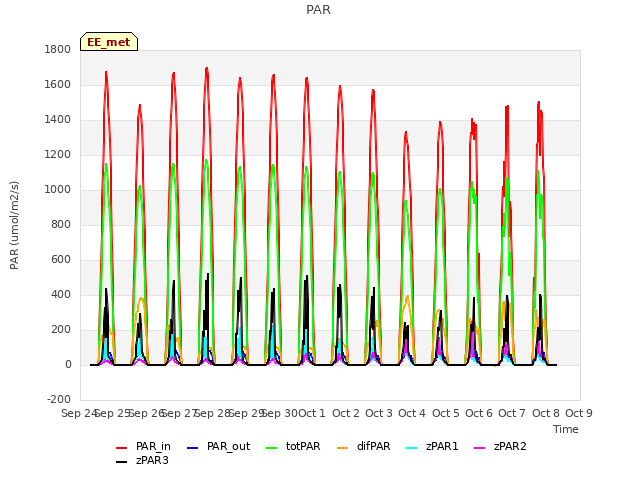Click the 1800 y-axis tick label
The width and height of the screenshot is (640, 480).
[x=58, y=49]
